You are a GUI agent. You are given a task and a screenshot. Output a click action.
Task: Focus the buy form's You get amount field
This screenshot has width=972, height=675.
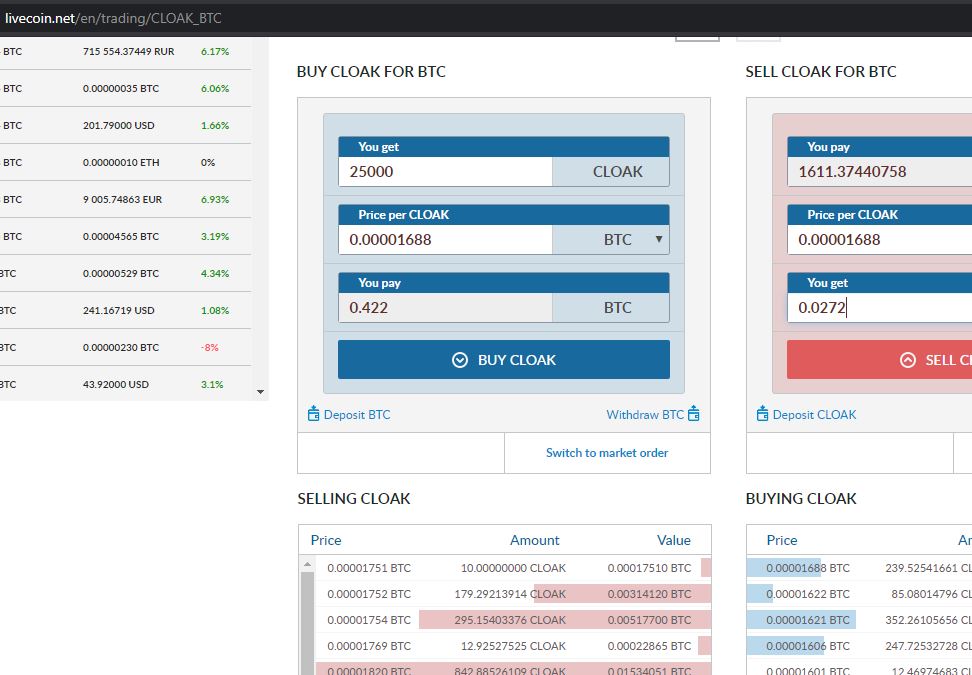[445, 172]
